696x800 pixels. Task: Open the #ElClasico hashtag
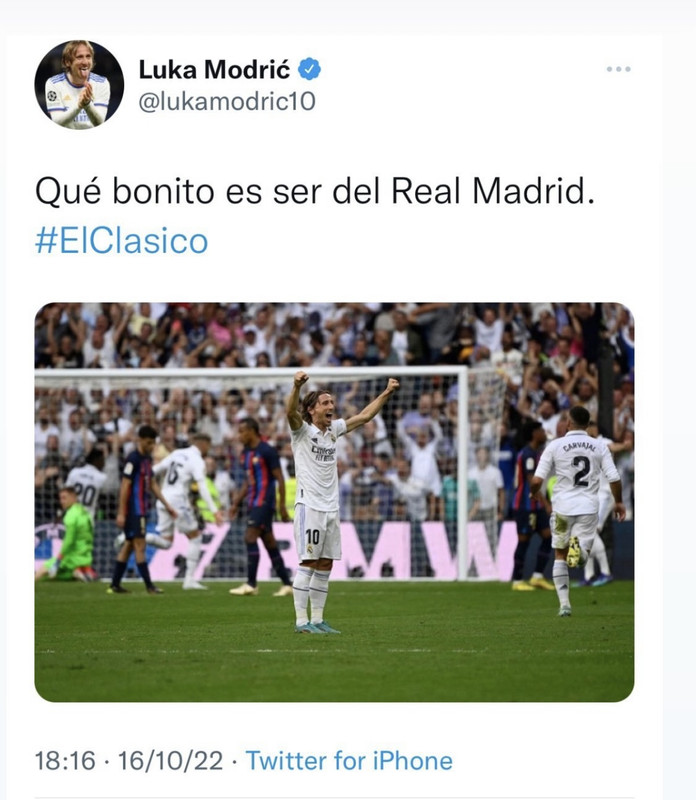click(x=121, y=241)
